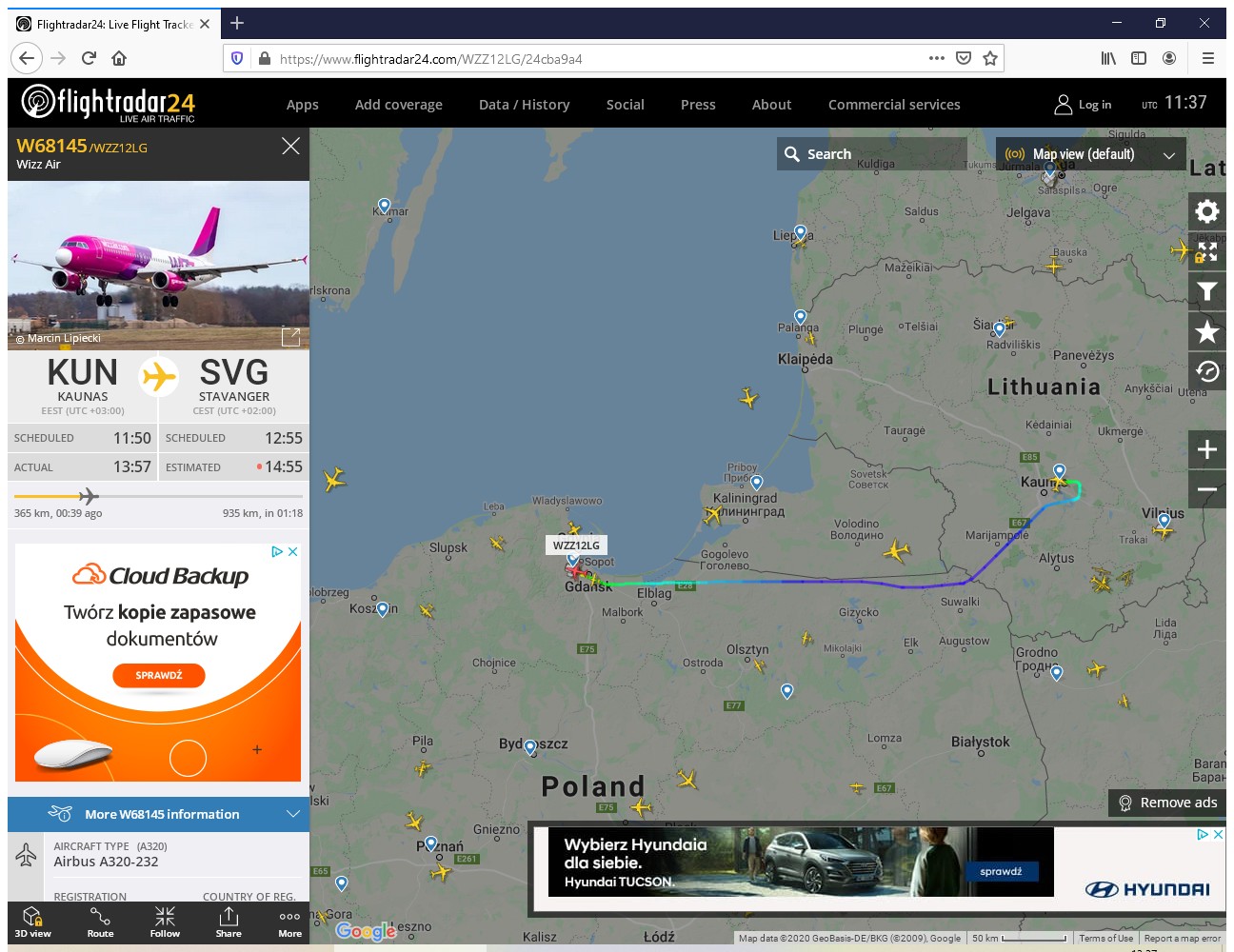Image resolution: width=1234 pixels, height=952 pixels.
Task: Click SPRAWDŹ in the Cloud Backup ad
Action: pyautogui.click(x=159, y=675)
